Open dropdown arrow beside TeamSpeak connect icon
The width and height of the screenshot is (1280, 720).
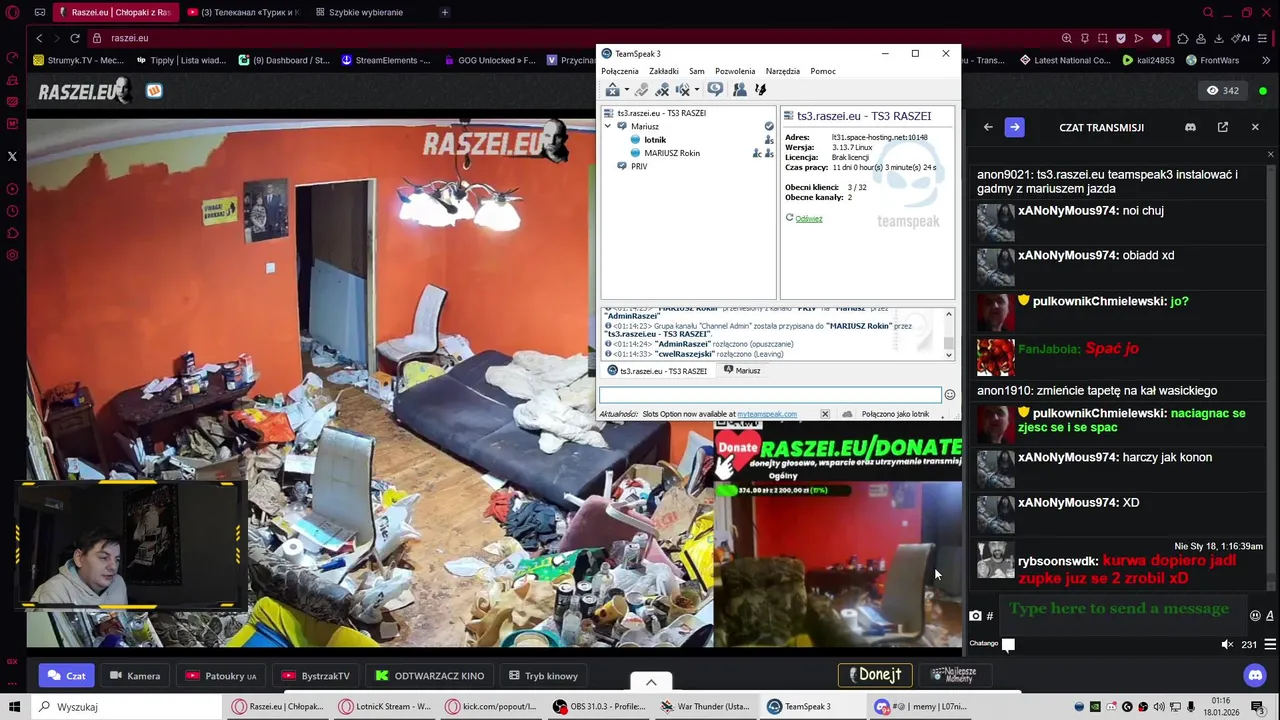point(627,90)
